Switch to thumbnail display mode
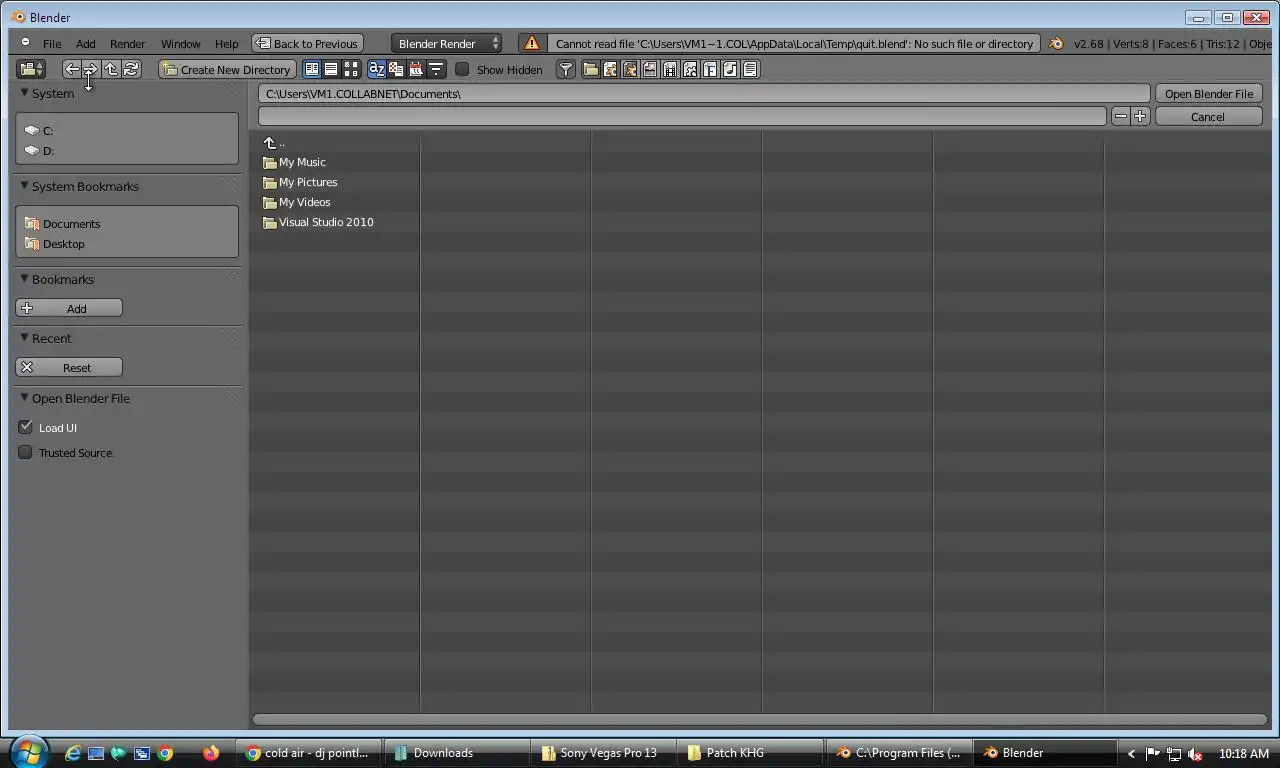Viewport: 1280px width, 768px height. click(x=351, y=69)
